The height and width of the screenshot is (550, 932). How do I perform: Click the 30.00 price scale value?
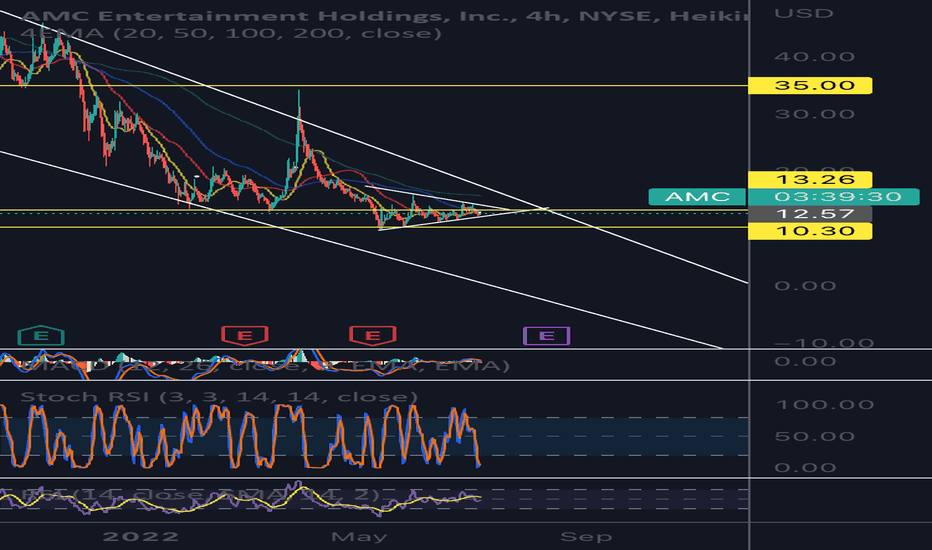814,114
